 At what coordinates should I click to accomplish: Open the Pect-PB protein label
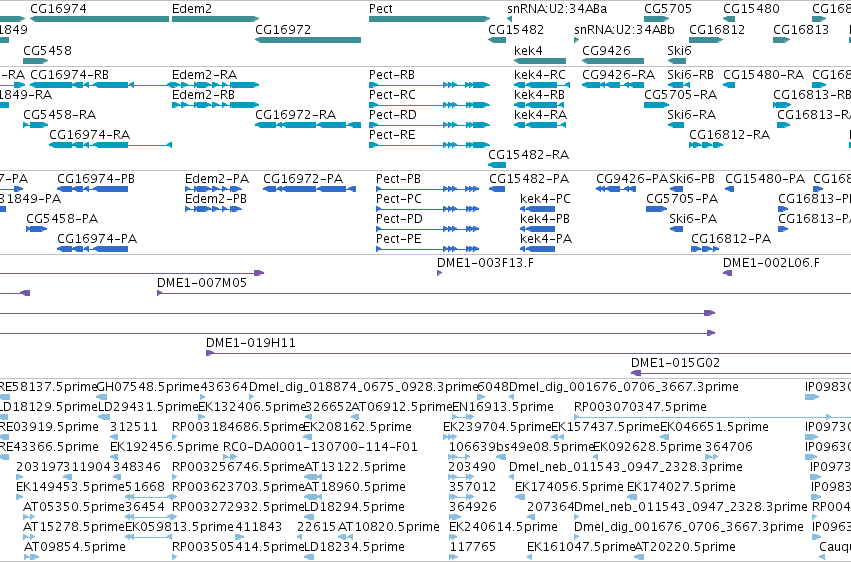(398, 178)
